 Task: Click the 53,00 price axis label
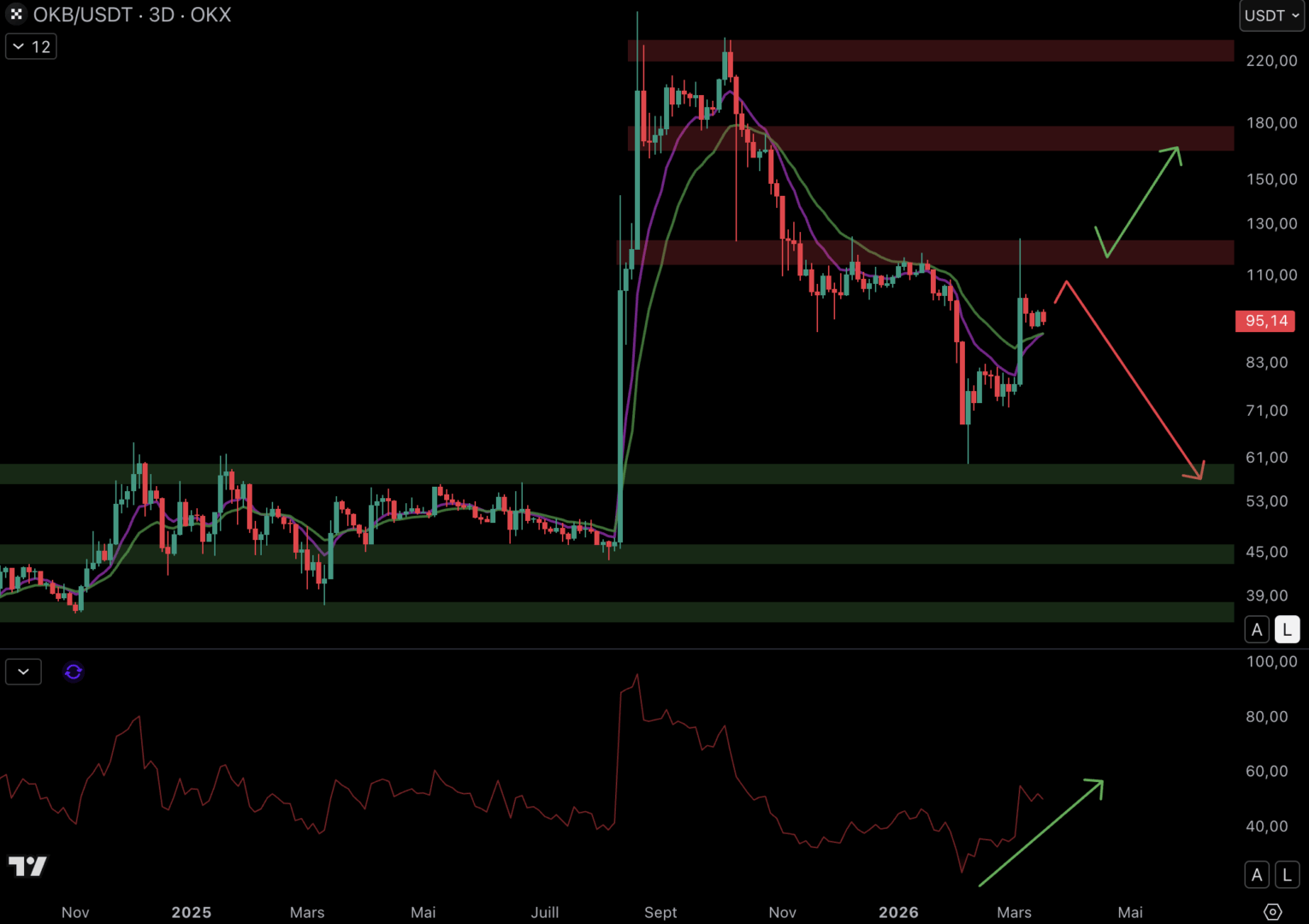[1267, 501]
